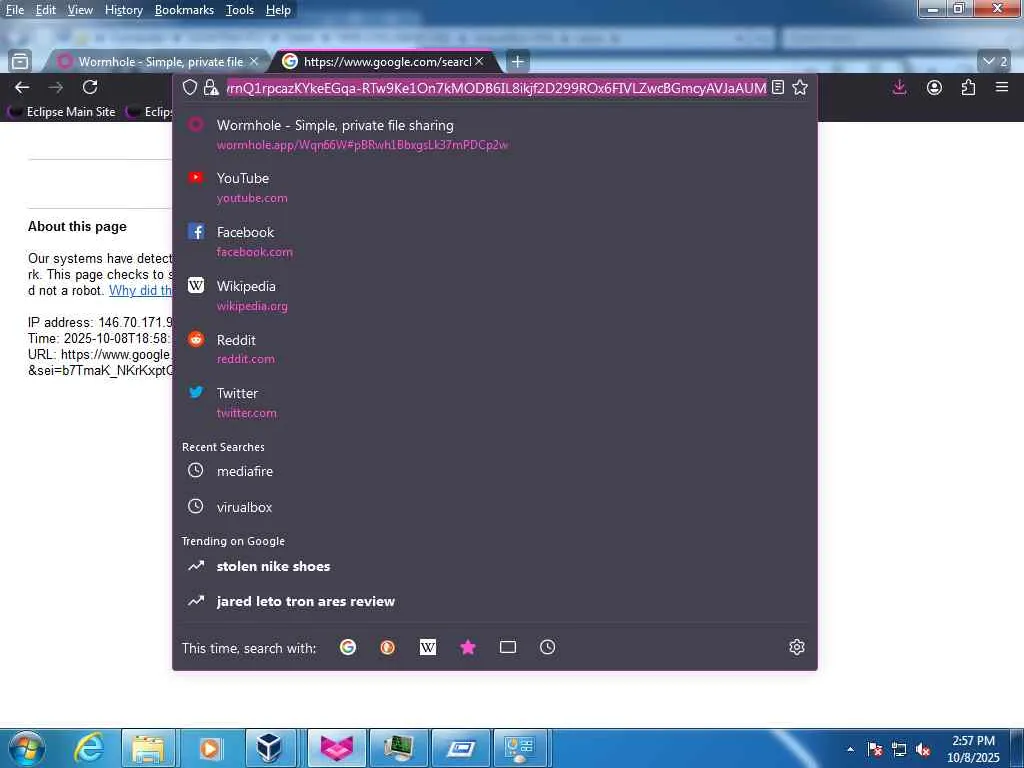Search bookmarks with the pink star icon
Viewport: 1024px width, 768px height.
click(x=468, y=647)
